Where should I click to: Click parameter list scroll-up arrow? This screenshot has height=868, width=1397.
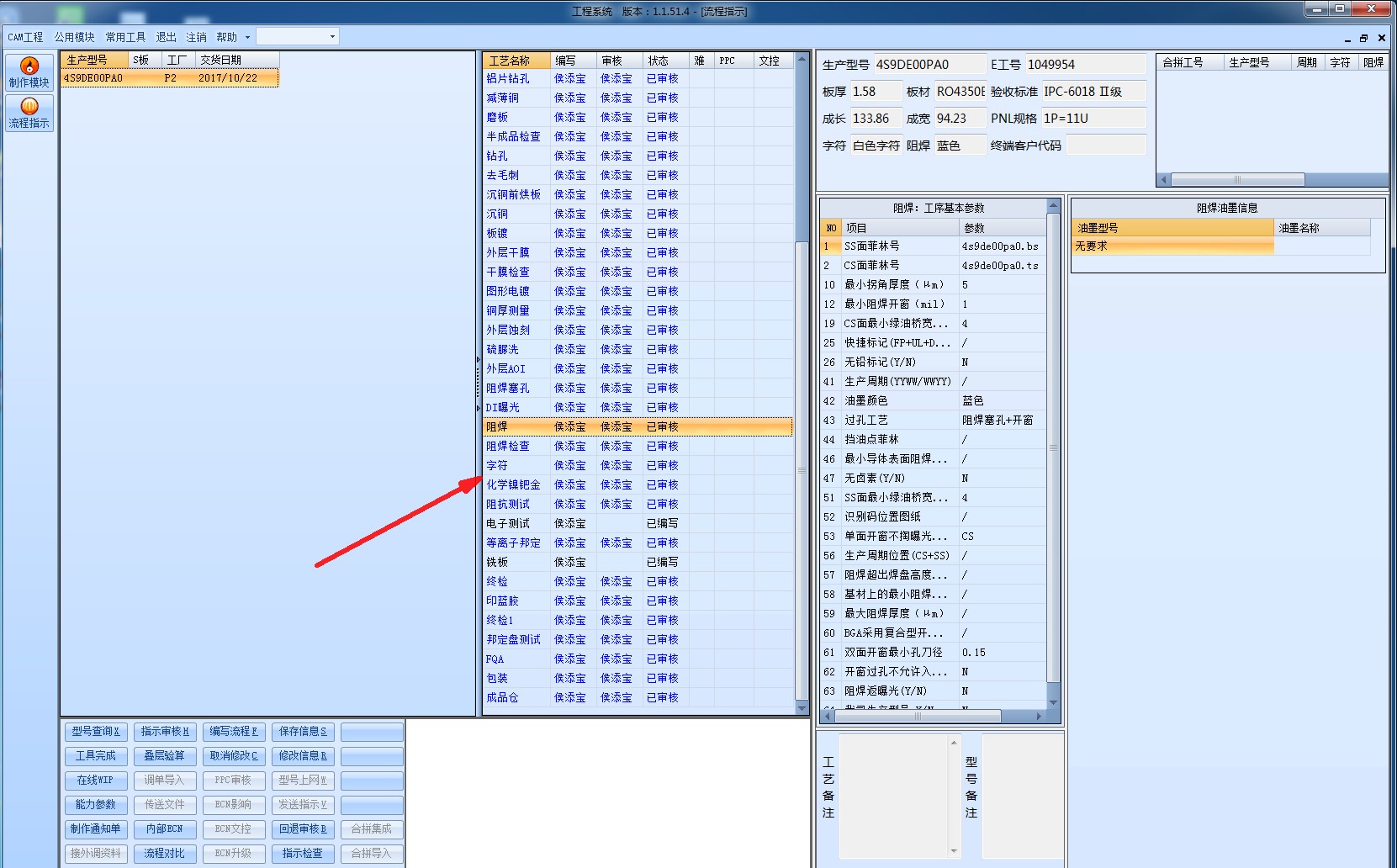[1054, 206]
